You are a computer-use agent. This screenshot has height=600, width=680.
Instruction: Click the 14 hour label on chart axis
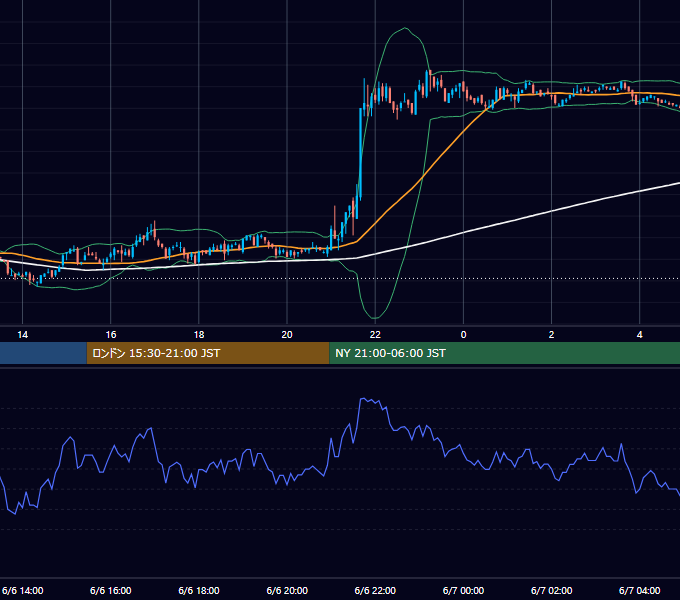pos(23,335)
